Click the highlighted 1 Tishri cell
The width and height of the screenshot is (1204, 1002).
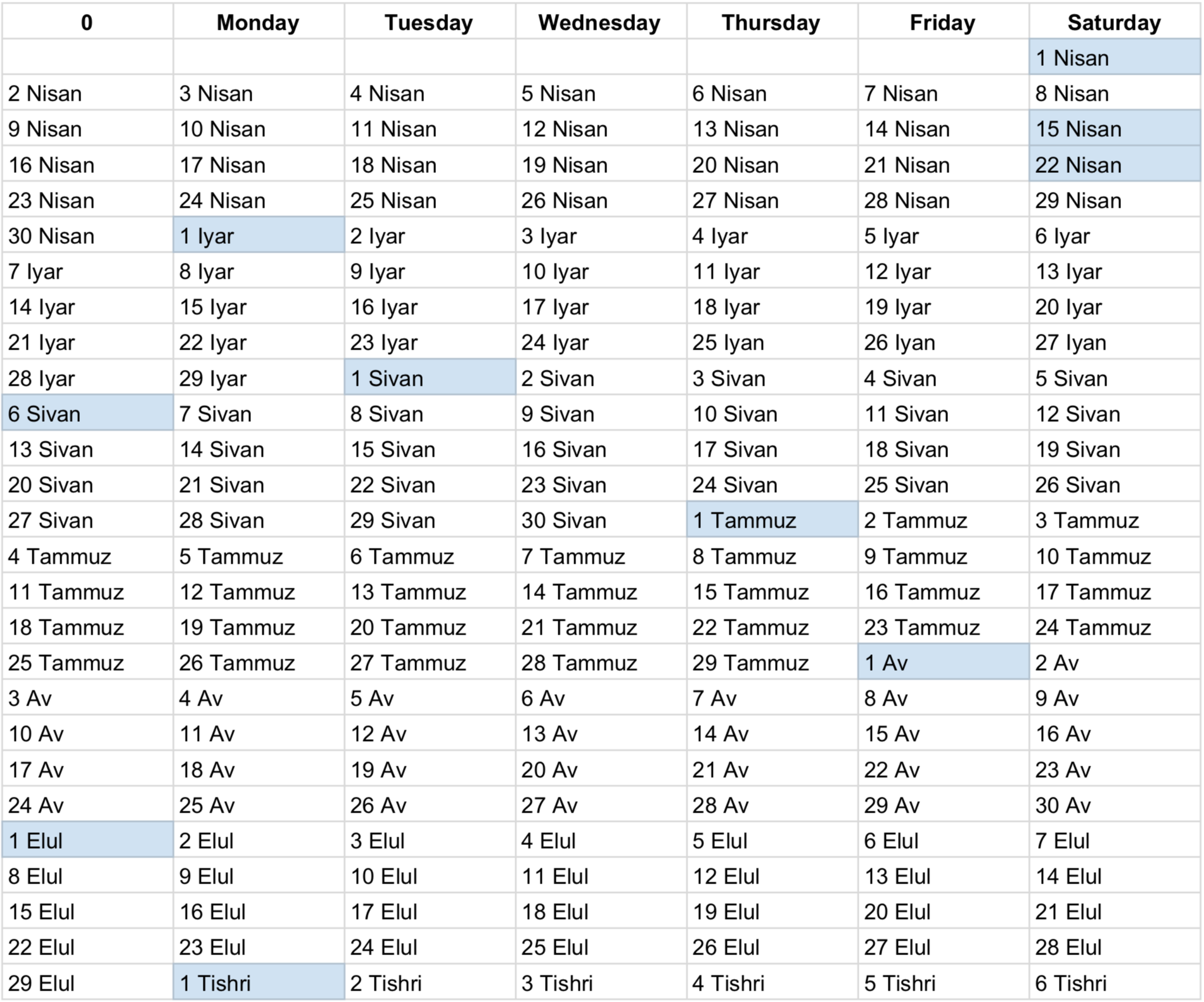tap(259, 983)
